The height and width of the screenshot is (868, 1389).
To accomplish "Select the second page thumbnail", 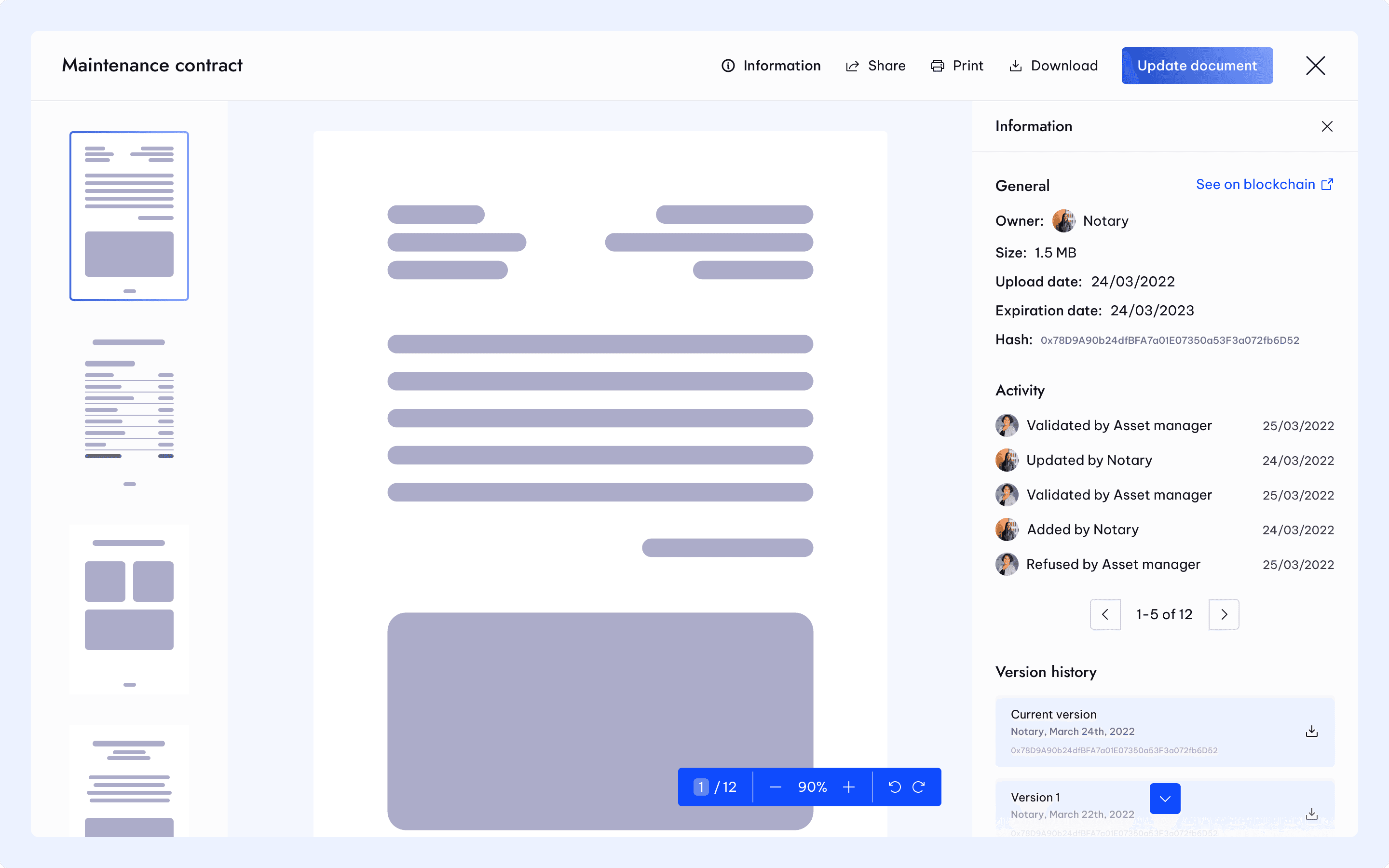I will 129,412.
